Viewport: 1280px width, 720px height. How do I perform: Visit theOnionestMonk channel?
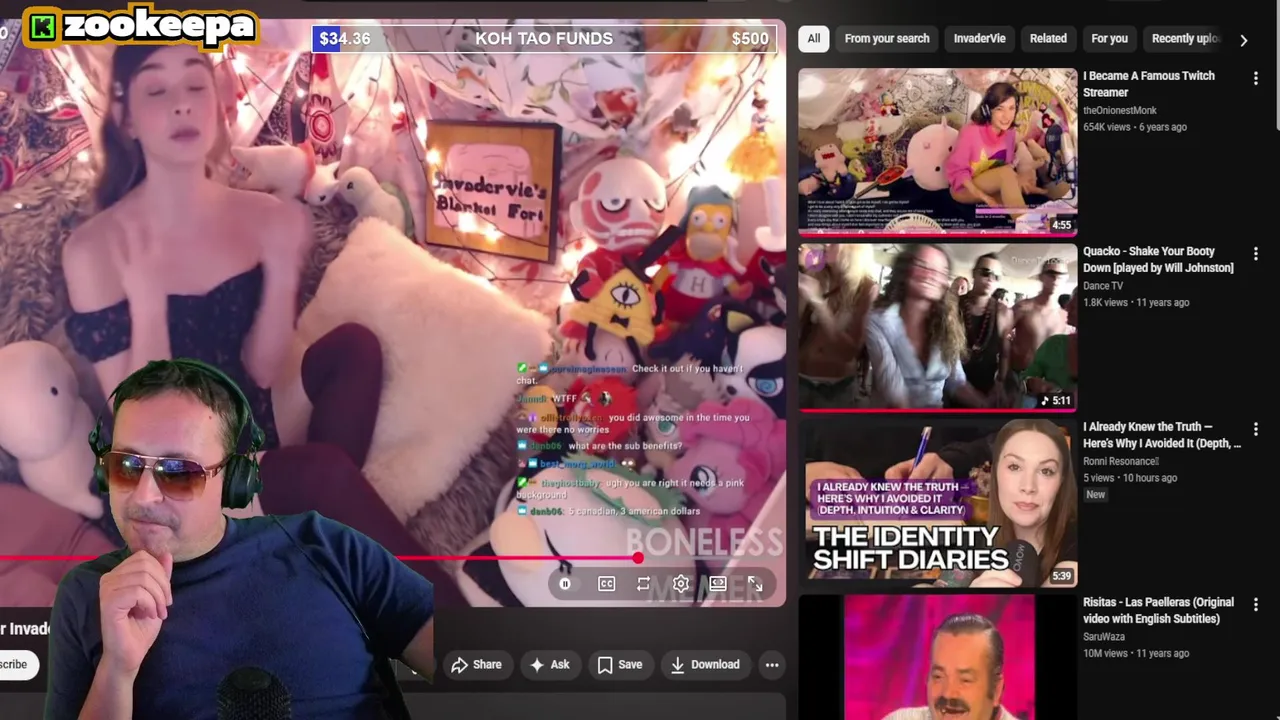coord(1120,110)
